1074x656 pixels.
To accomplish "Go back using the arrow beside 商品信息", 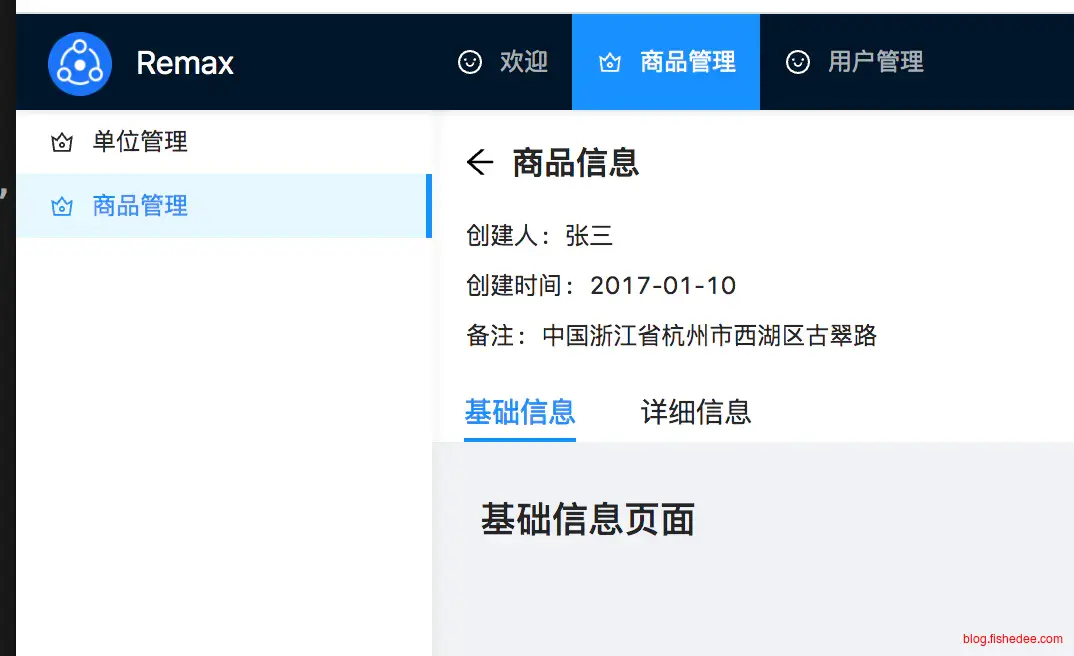I will pos(480,162).
